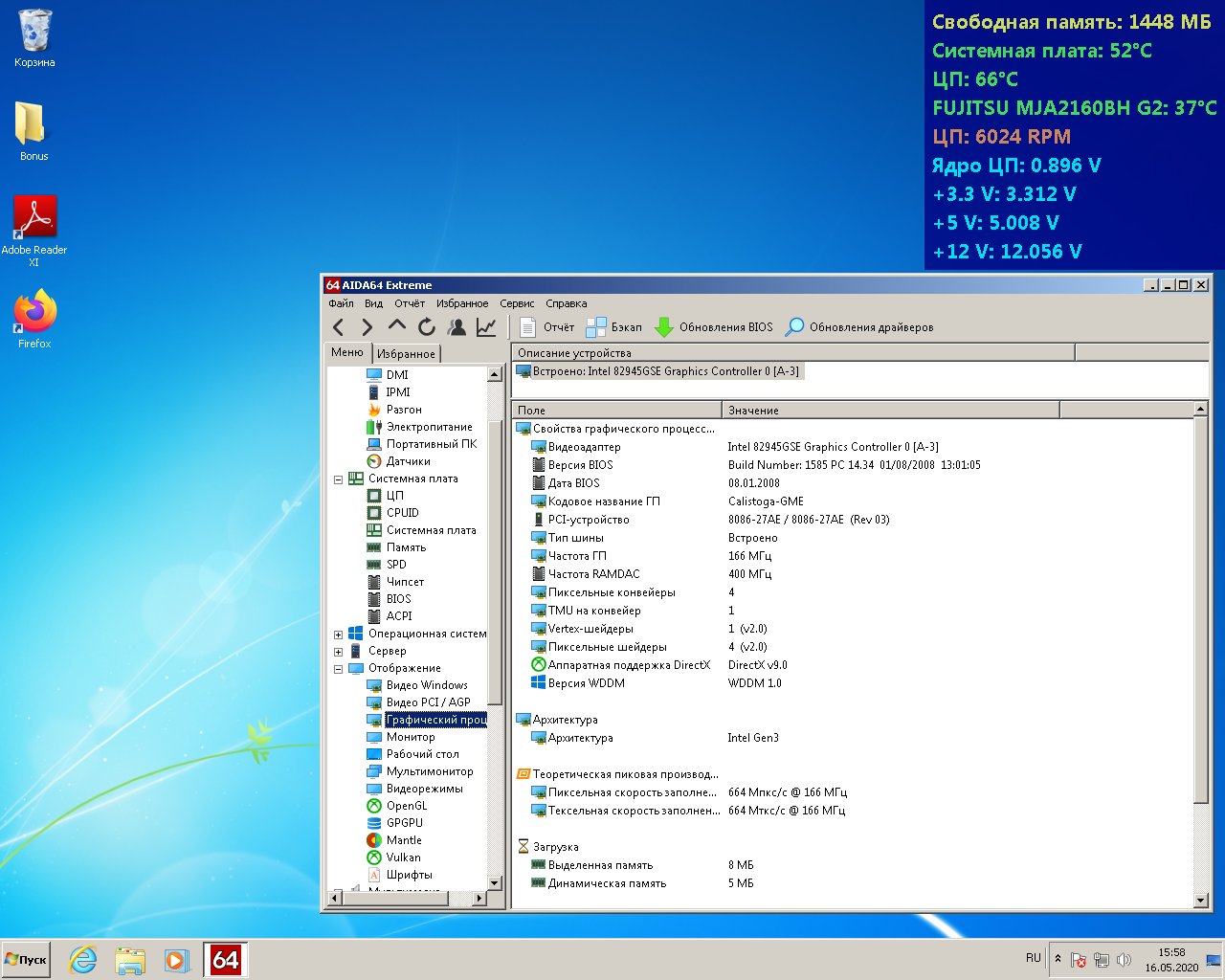
Task: Open the user manager icon in toolbar
Action: click(x=457, y=327)
